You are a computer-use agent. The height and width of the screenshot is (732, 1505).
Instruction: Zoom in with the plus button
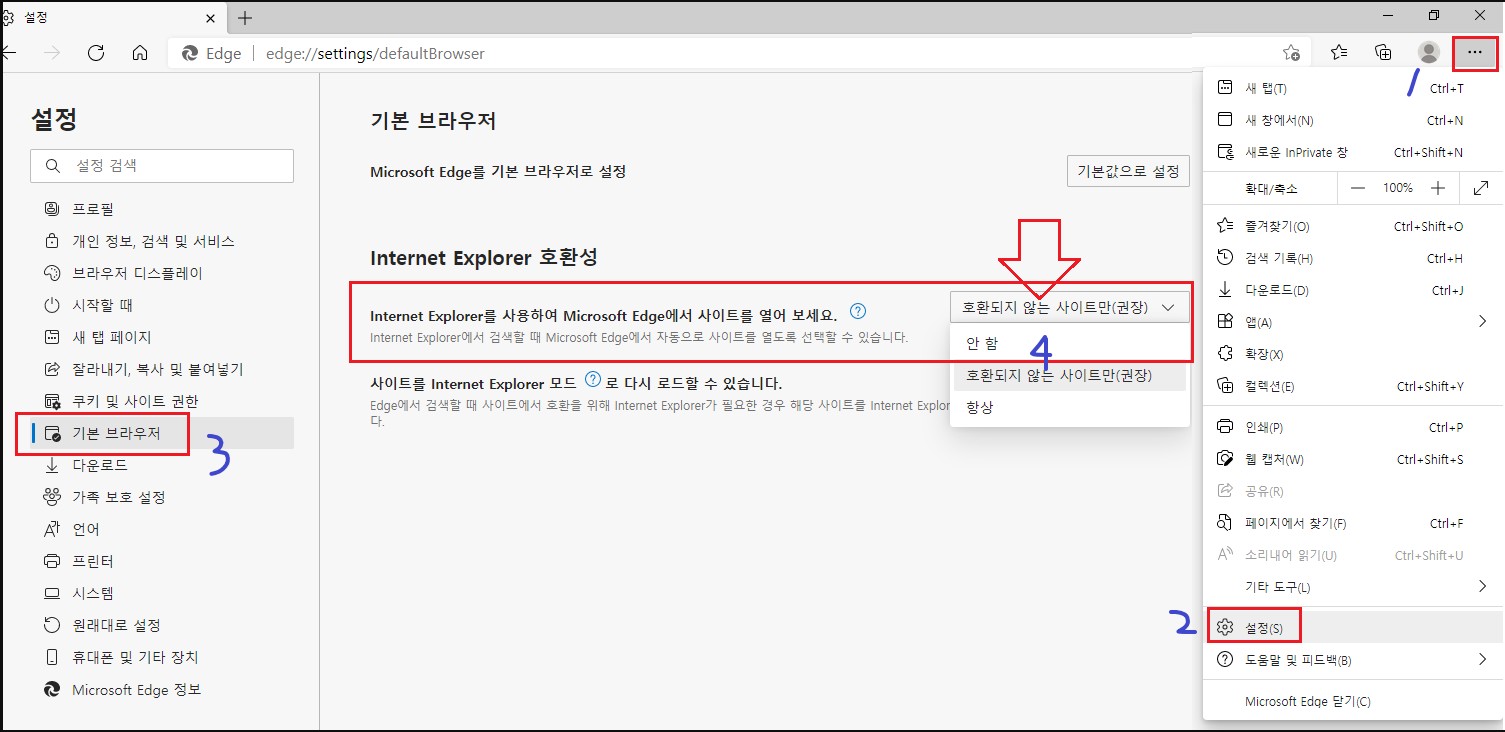point(1437,188)
